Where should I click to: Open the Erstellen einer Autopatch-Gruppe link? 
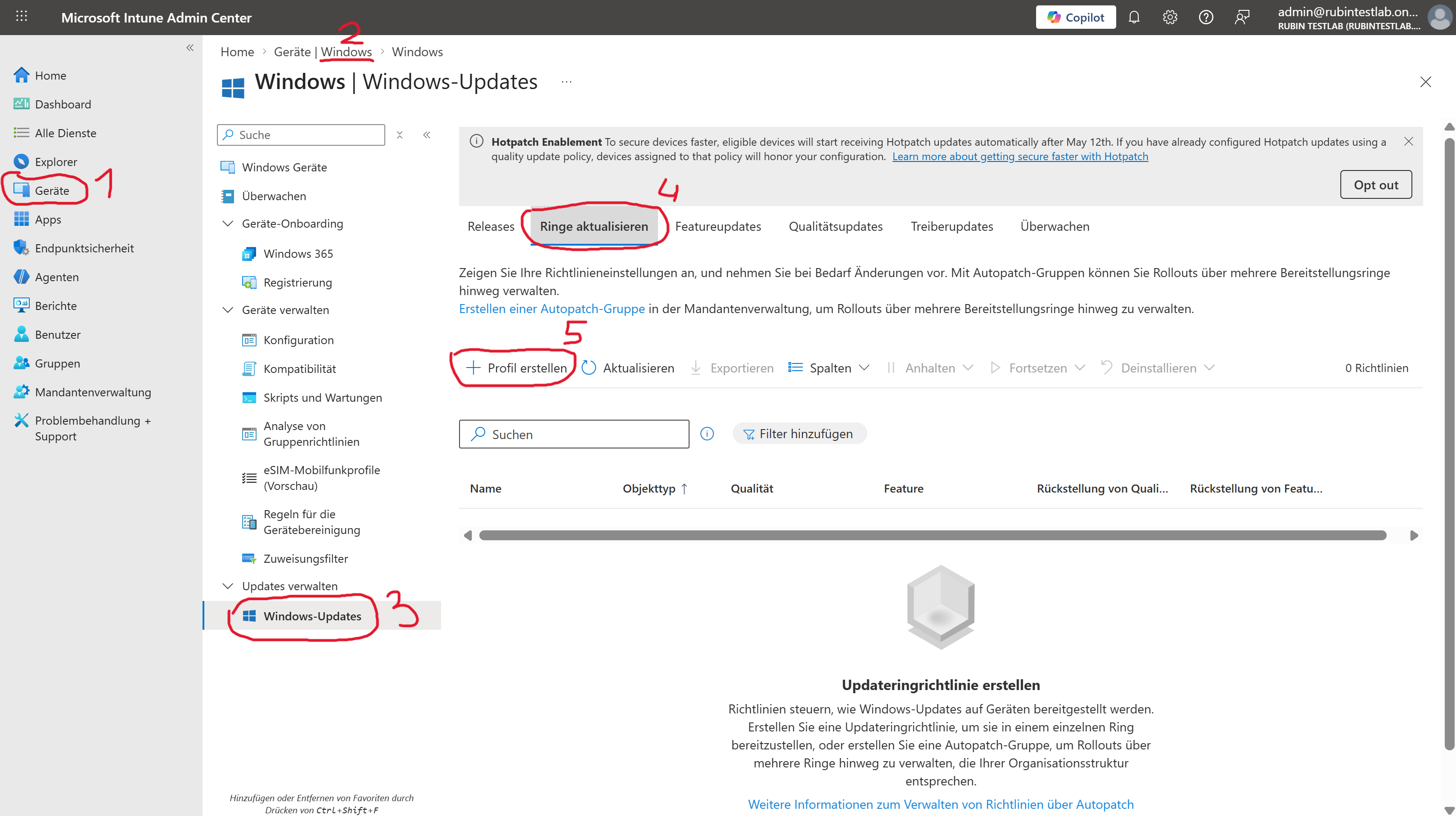pyautogui.click(x=552, y=309)
